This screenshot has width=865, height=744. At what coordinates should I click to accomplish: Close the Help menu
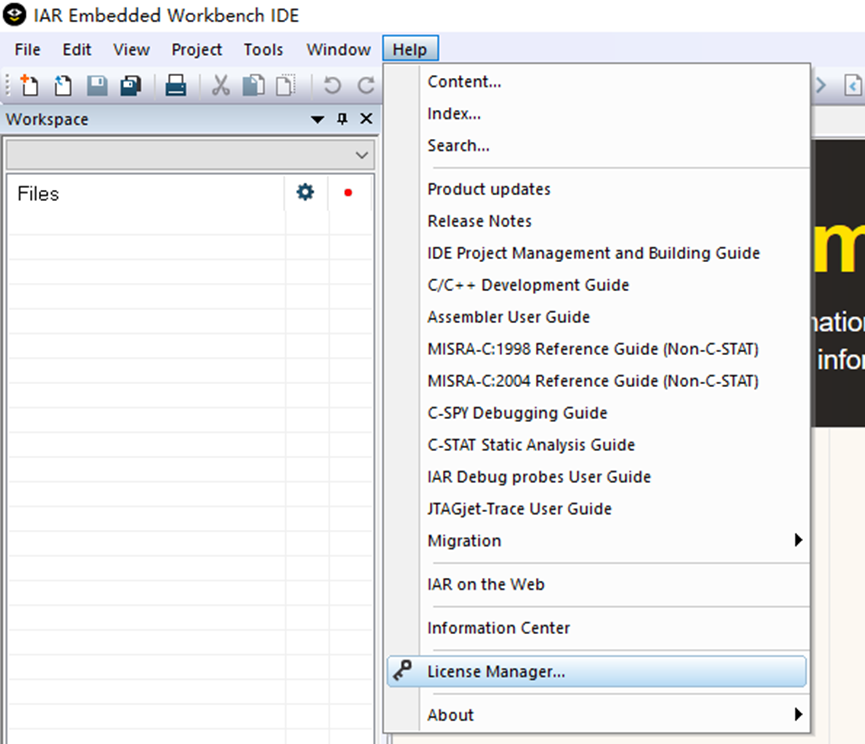410,50
